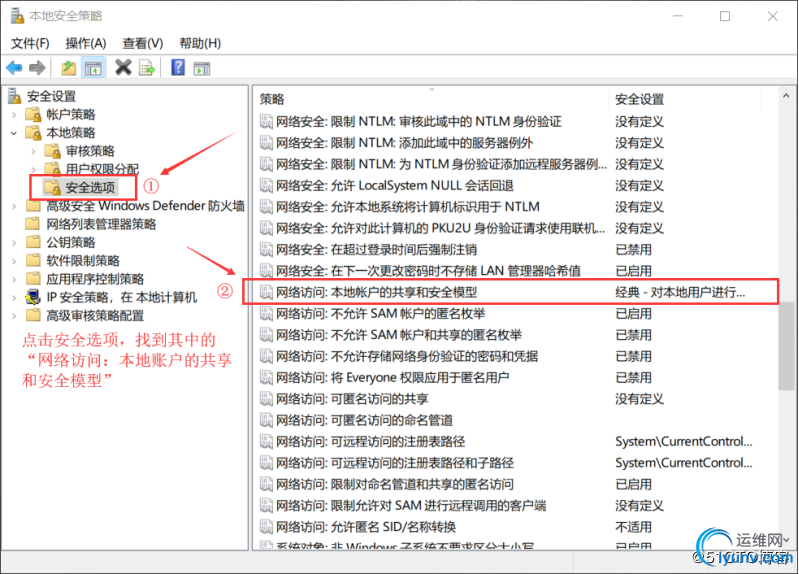799x574 pixels.
Task: Click the policy icon beside 网络访问: 可匿名访问的共享
Action: (266, 399)
